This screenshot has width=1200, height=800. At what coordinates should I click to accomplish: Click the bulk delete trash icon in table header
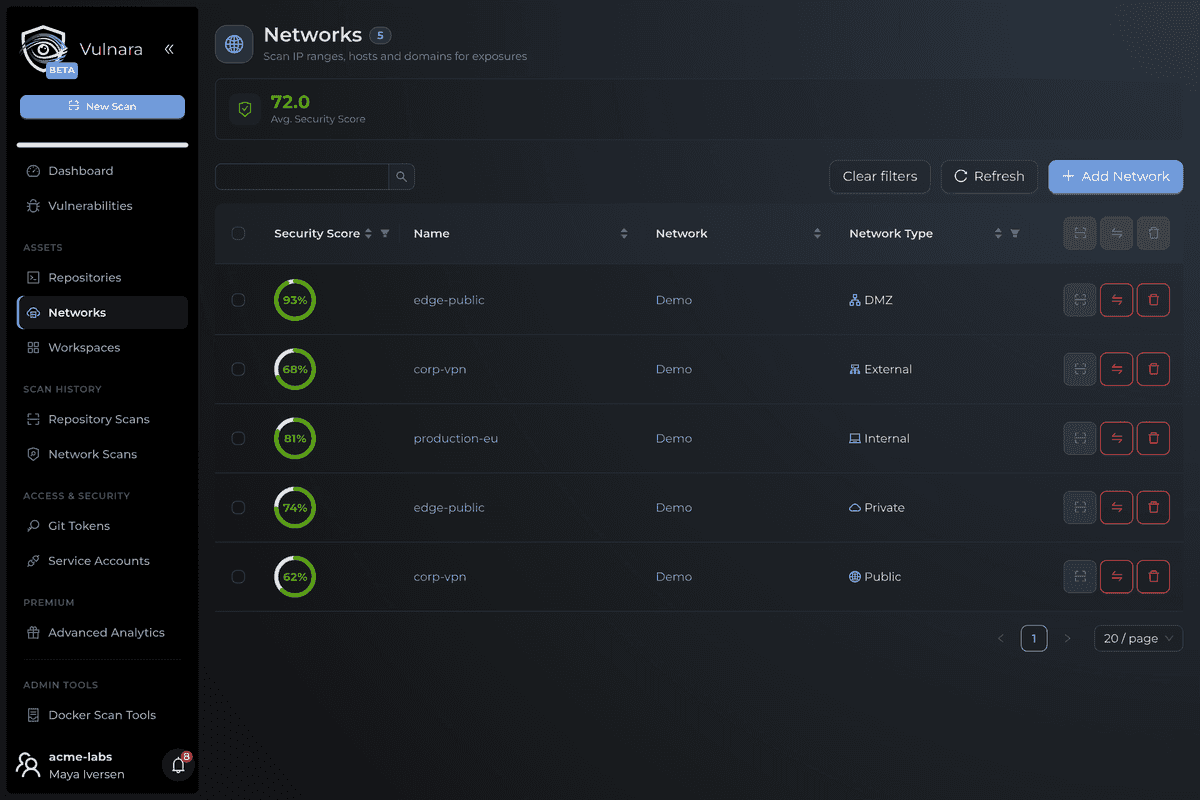point(1153,233)
